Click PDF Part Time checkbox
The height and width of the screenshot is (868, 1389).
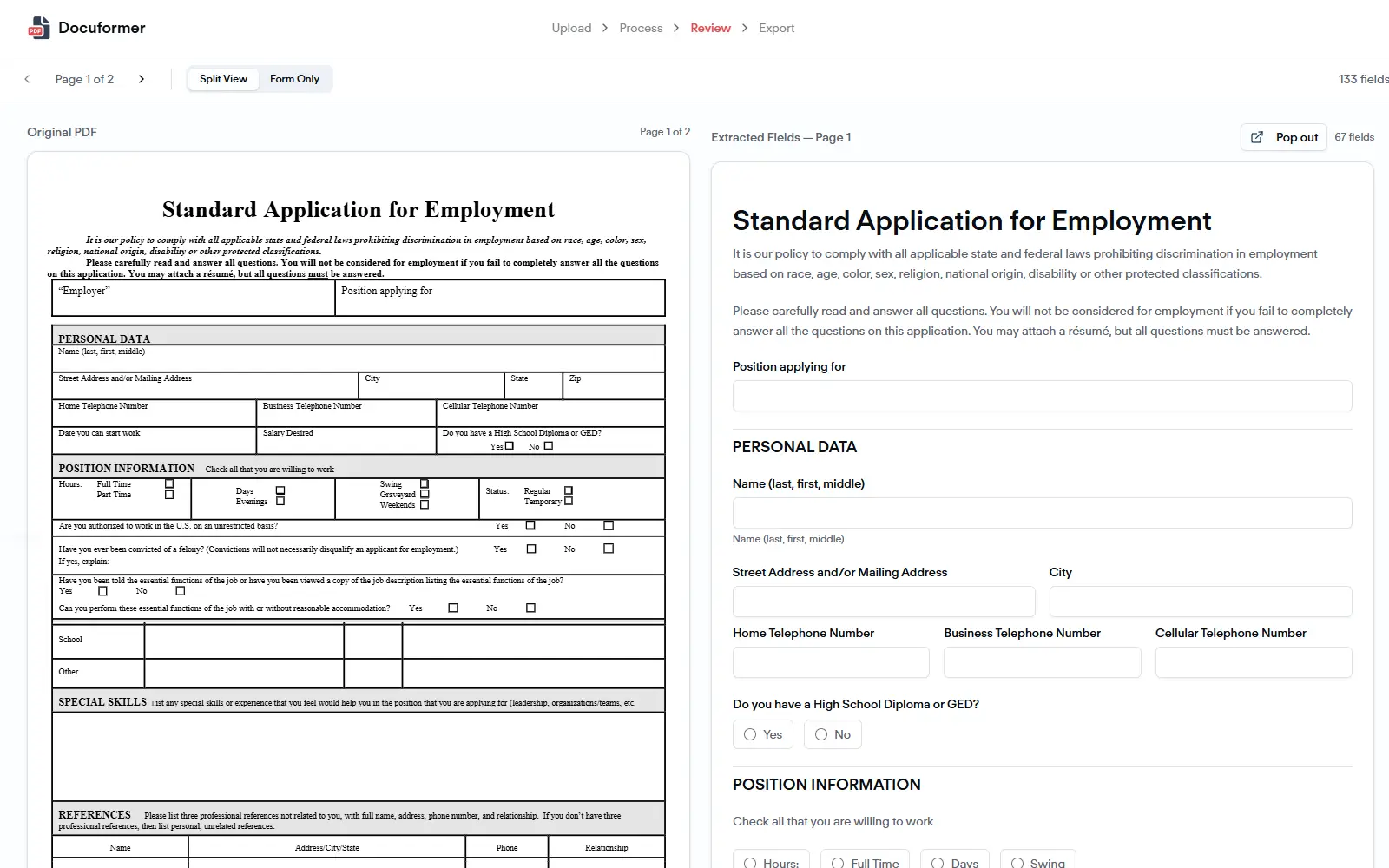click(169, 495)
